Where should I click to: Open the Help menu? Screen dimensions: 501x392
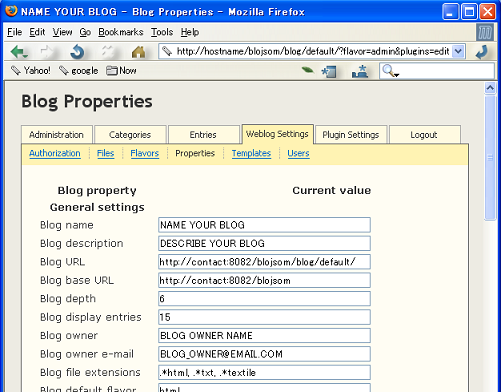tap(190, 32)
